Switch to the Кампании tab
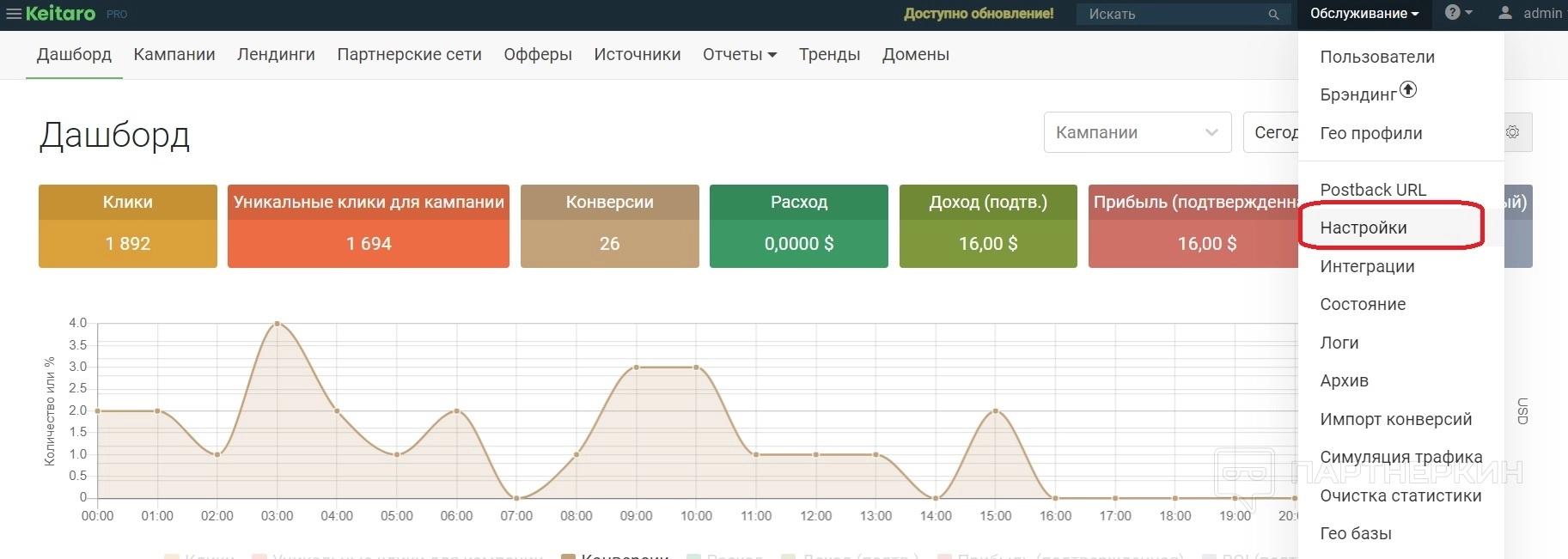 (x=174, y=54)
